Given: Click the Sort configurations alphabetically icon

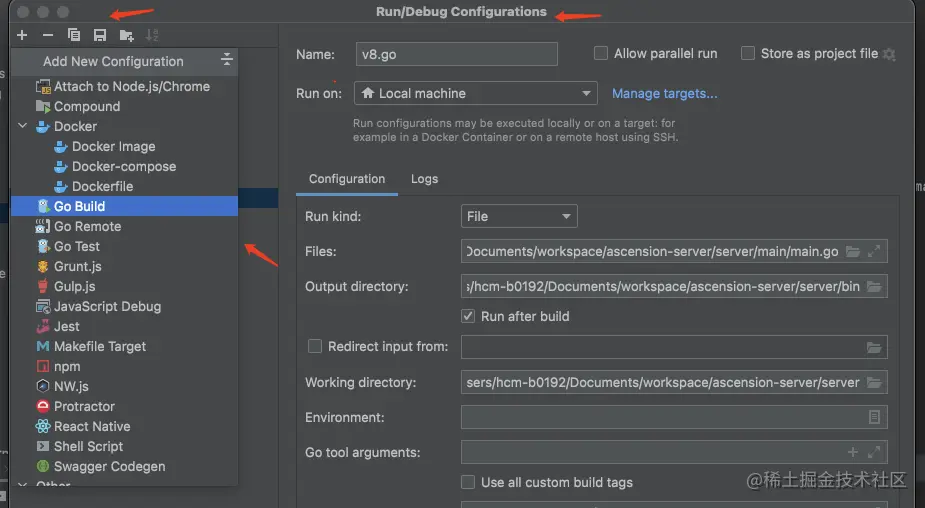Looking at the screenshot, I should (152, 35).
